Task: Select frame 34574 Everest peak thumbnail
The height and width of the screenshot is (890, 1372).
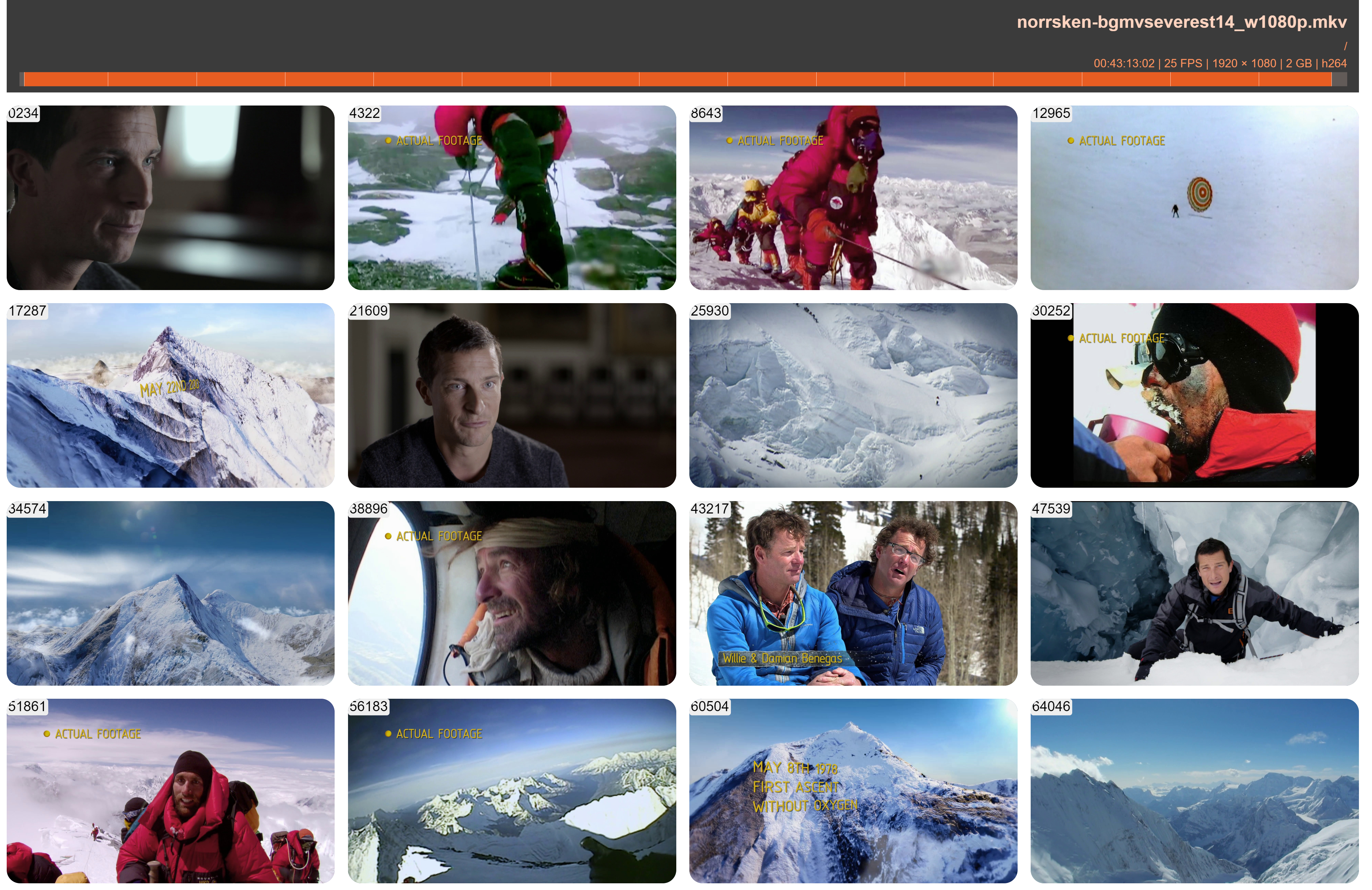Action: tap(170, 593)
